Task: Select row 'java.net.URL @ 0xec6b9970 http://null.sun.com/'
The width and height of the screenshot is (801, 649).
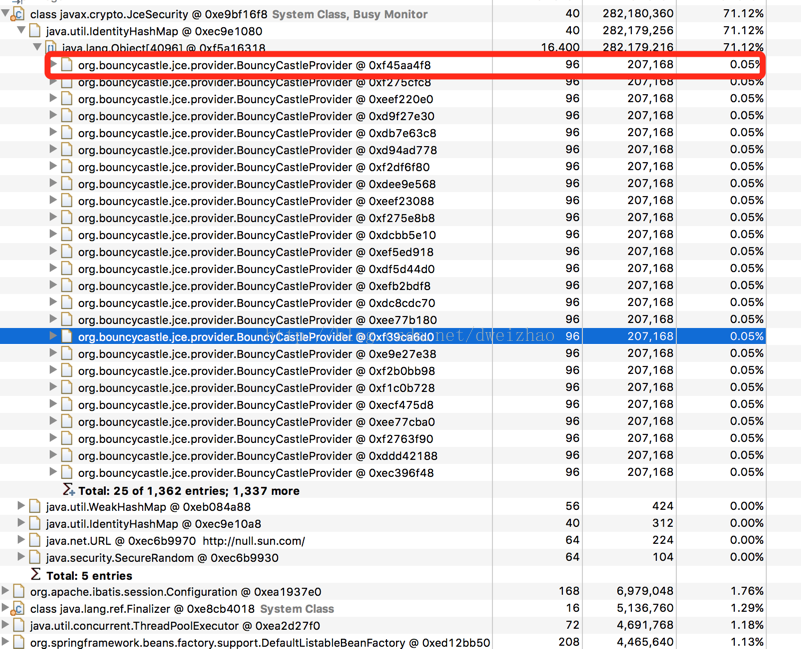Action: [383, 541]
